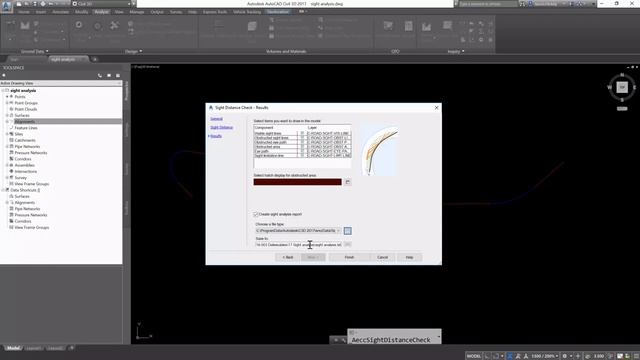This screenshot has width=640, height=360.
Task: Click the Pressure Networks icon in tree
Action: 11,153
